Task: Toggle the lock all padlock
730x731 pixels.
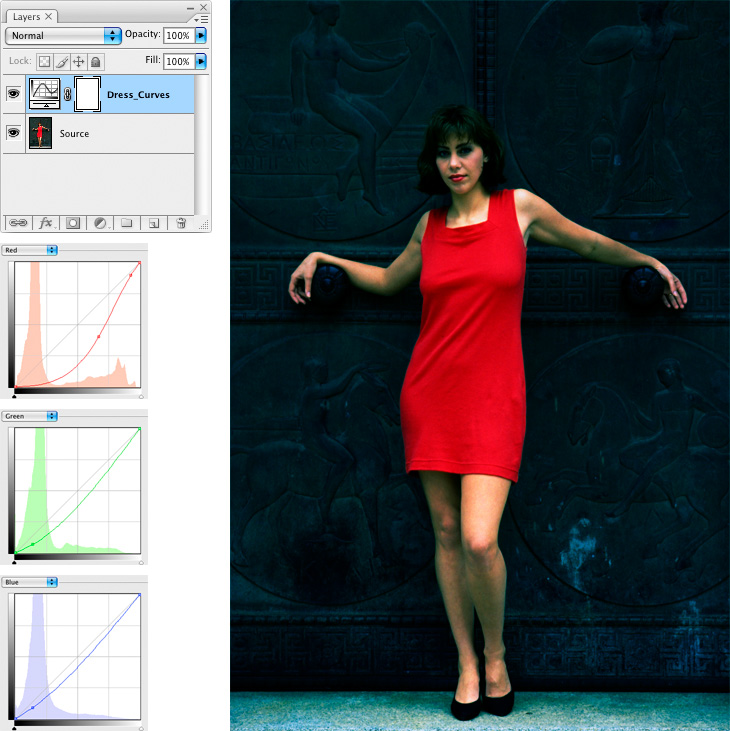Action: [x=95, y=62]
